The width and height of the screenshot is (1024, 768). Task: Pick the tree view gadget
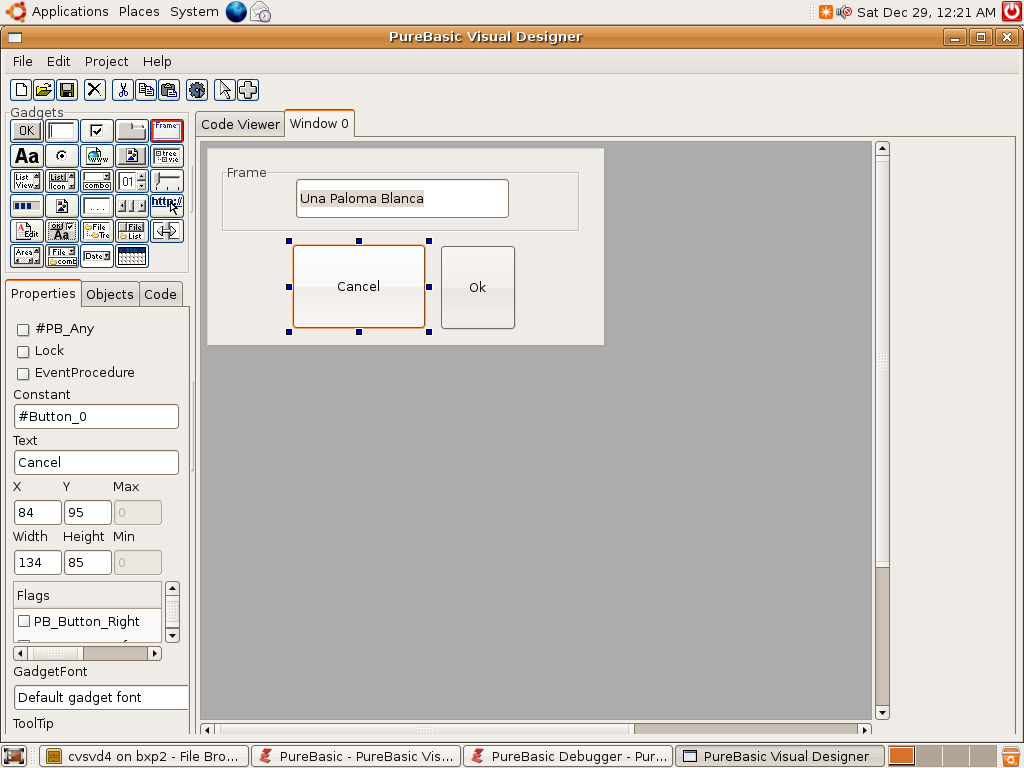pos(167,156)
